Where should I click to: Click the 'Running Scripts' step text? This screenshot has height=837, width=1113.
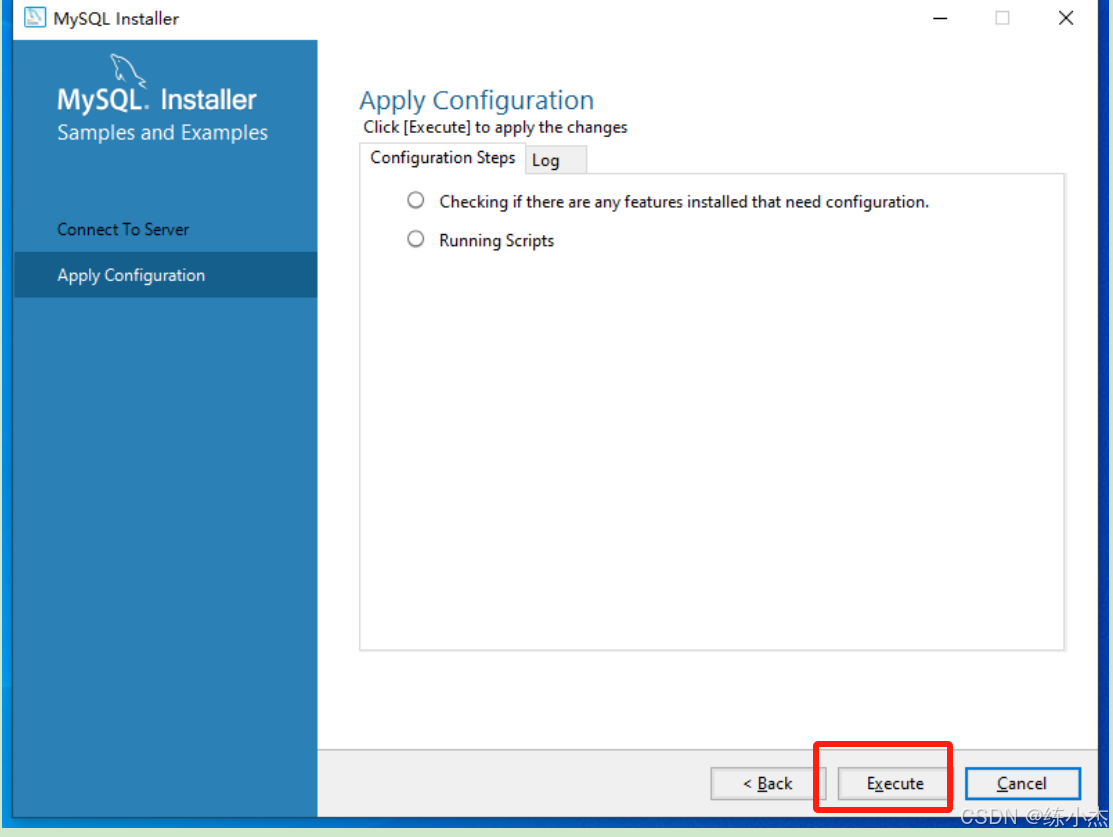tap(496, 241)
